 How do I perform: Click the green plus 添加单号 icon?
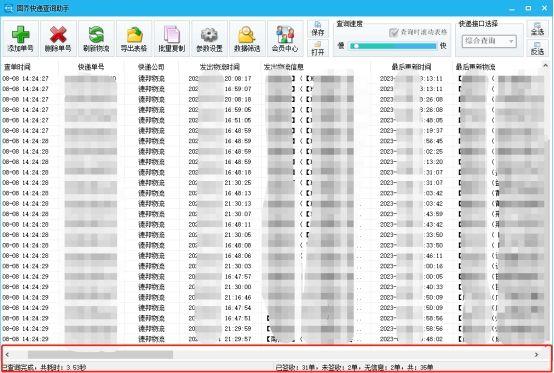(21, 39)
